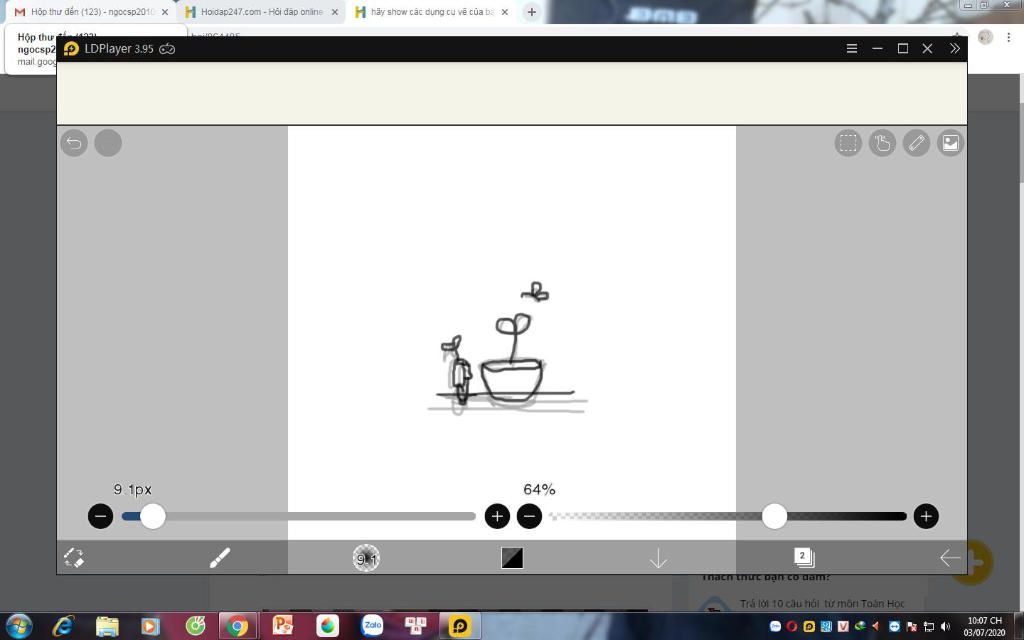Tap the down arrow to hide toolbar
The image size is (1024, 640).
click(658, 558)
